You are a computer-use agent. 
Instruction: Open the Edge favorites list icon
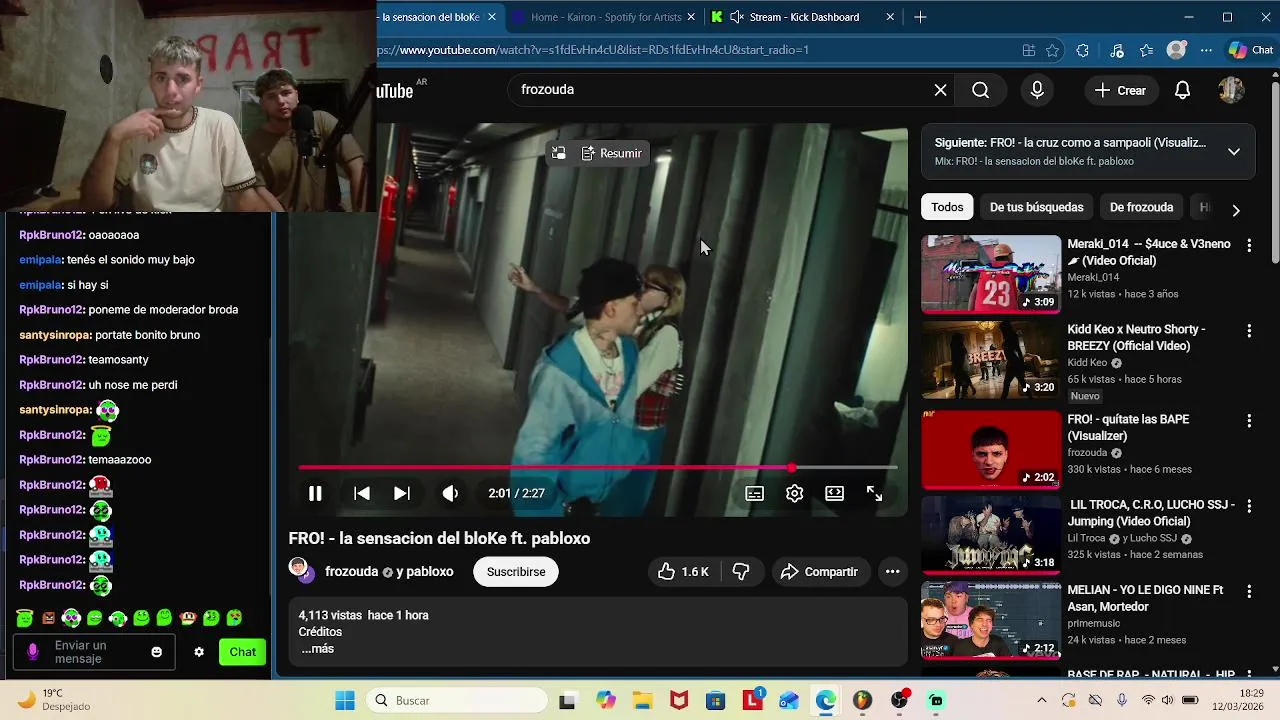(1146, 50)
